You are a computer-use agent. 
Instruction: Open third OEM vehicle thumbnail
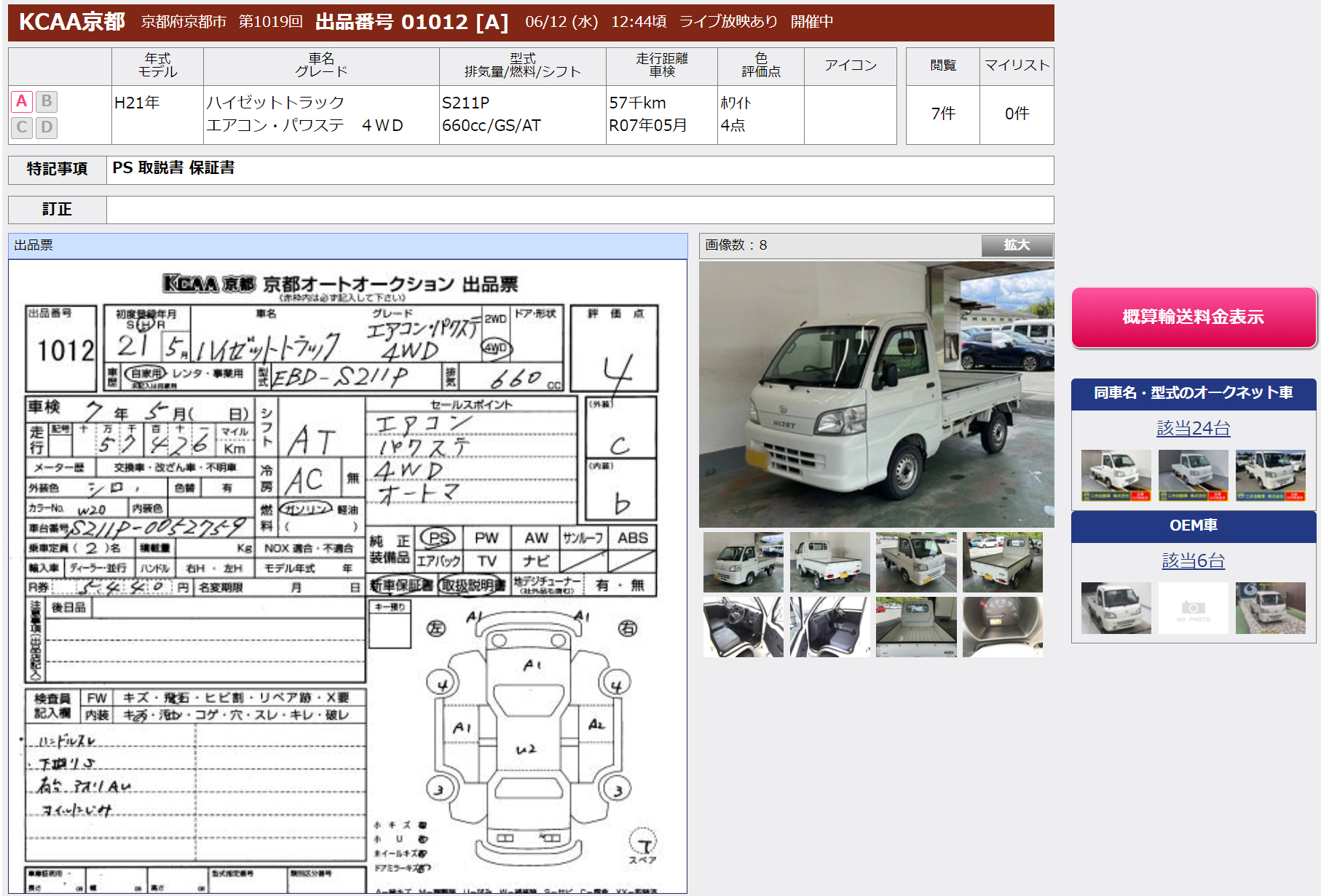[x=1271, y=608]
